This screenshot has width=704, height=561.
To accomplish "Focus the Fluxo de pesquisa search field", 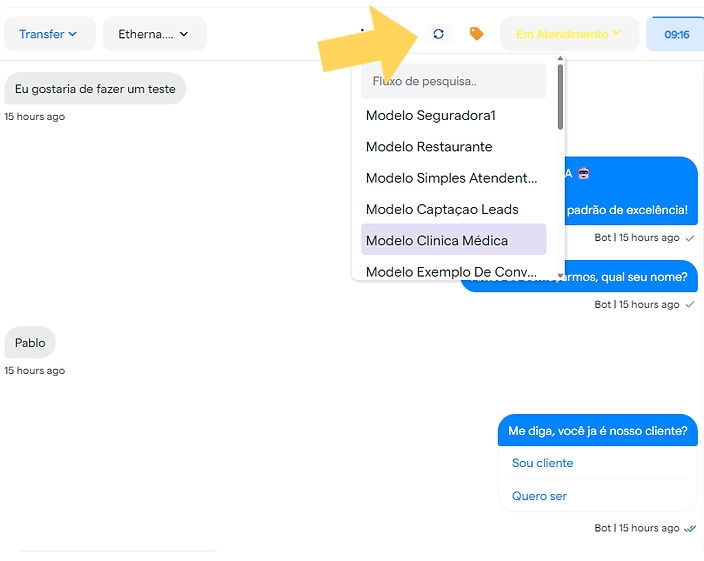I will [453, 81].
